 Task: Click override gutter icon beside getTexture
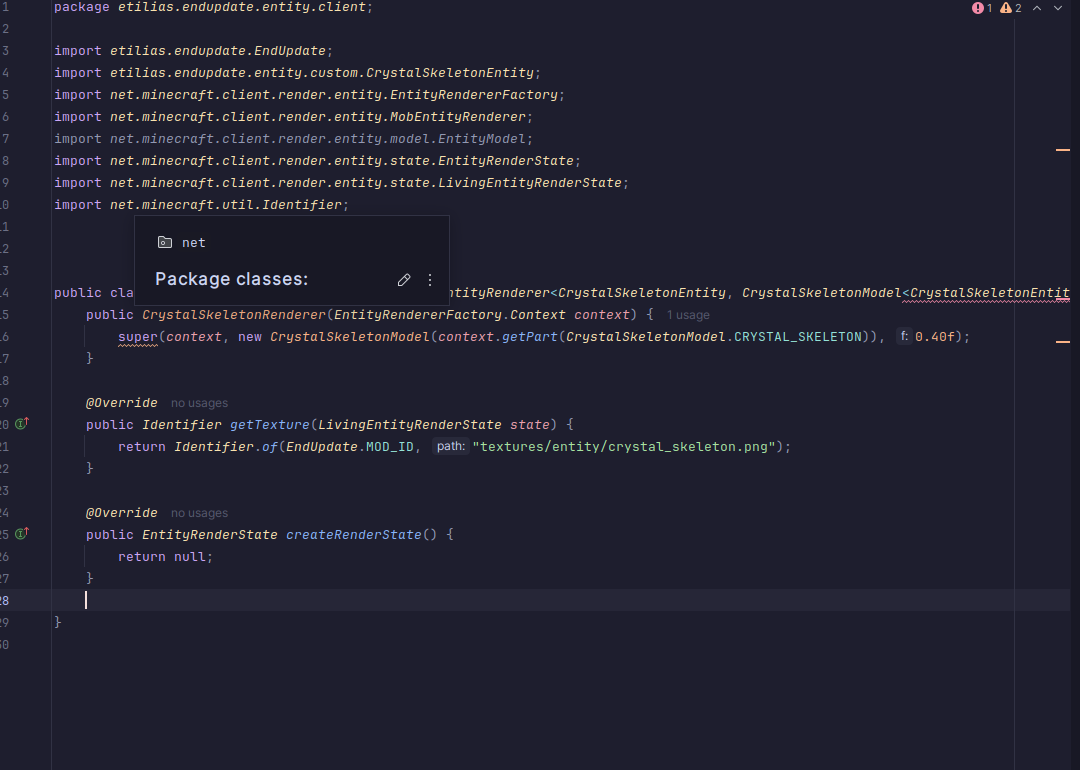click(21, 424)
